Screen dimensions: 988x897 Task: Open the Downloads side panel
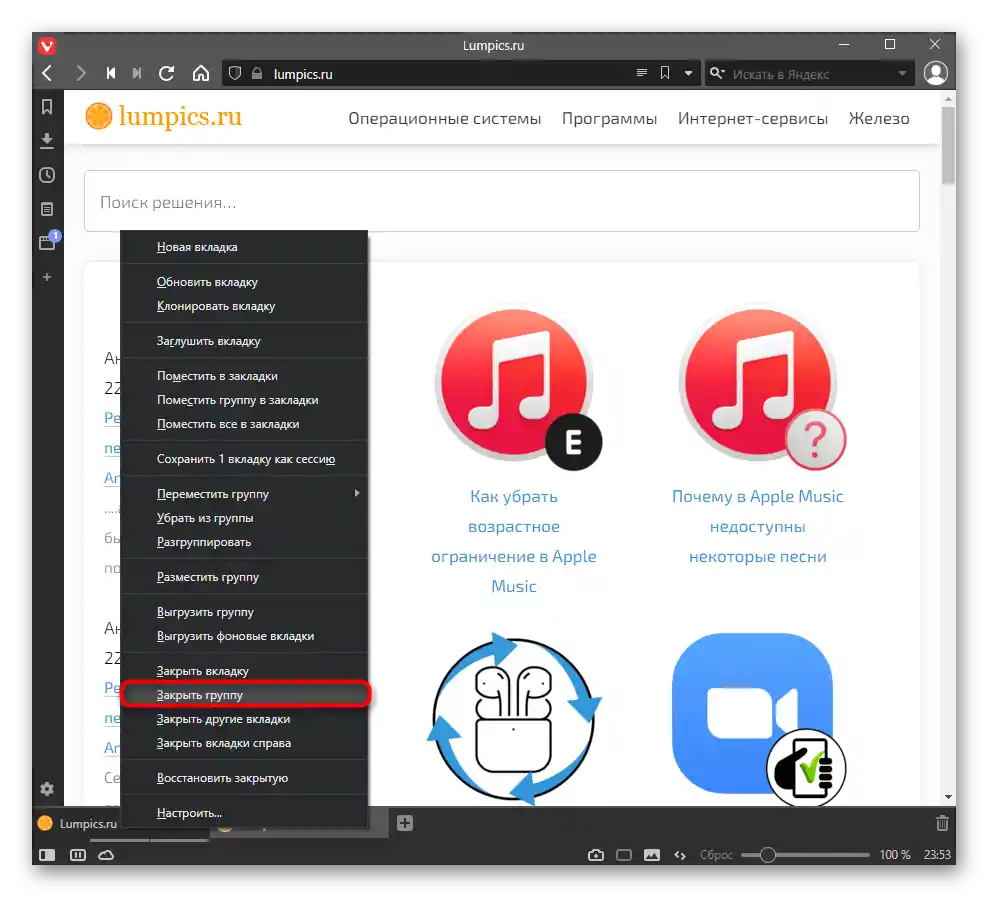point(47,140)
